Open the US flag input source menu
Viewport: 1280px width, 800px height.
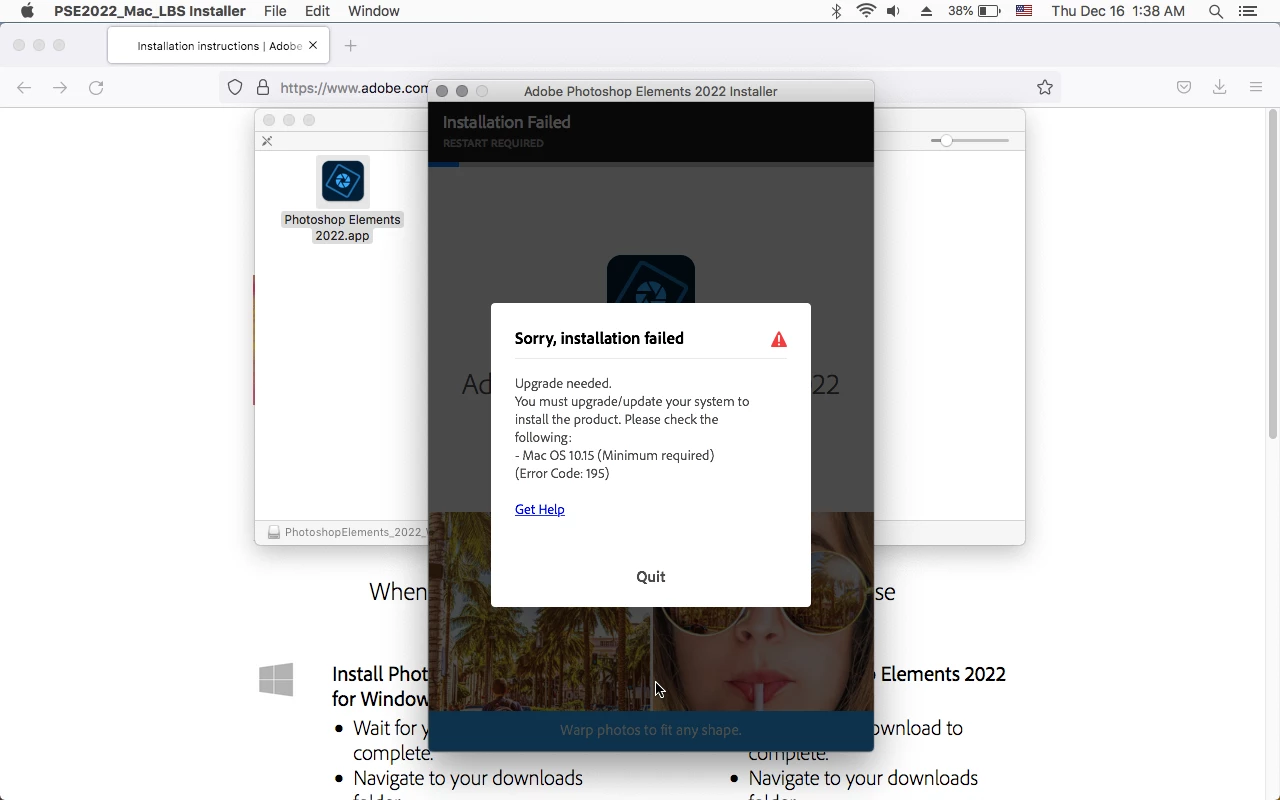pyautogui.click(x=1024, y=11)
